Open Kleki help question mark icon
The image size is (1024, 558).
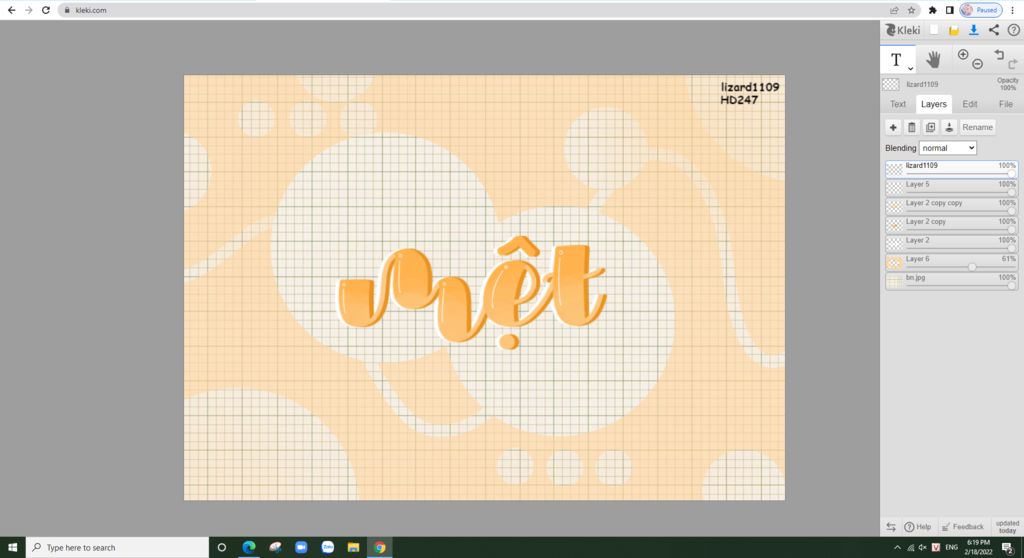click(1014, 30)
